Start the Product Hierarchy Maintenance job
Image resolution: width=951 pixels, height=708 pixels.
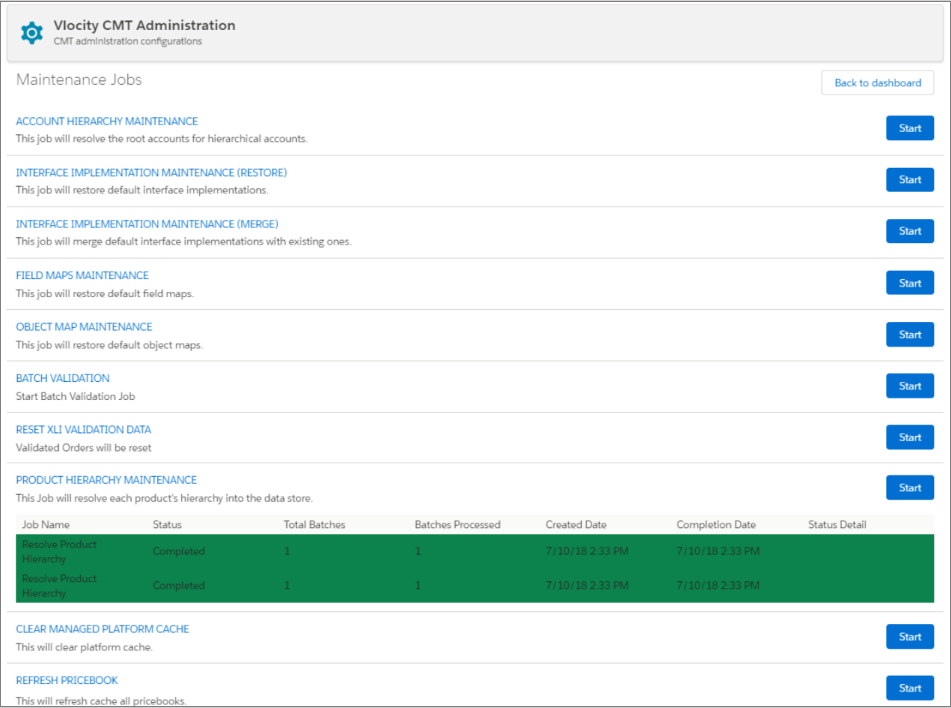point(910,488)
